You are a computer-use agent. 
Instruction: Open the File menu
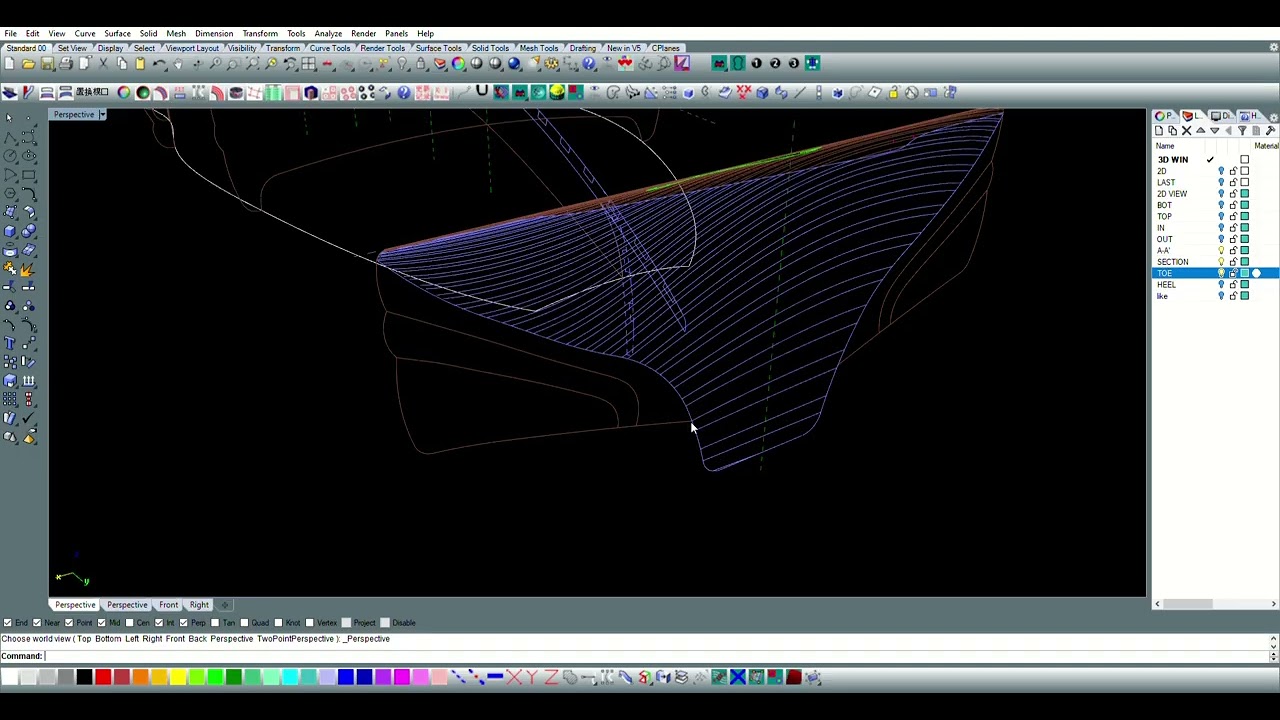tap(10, 34)
